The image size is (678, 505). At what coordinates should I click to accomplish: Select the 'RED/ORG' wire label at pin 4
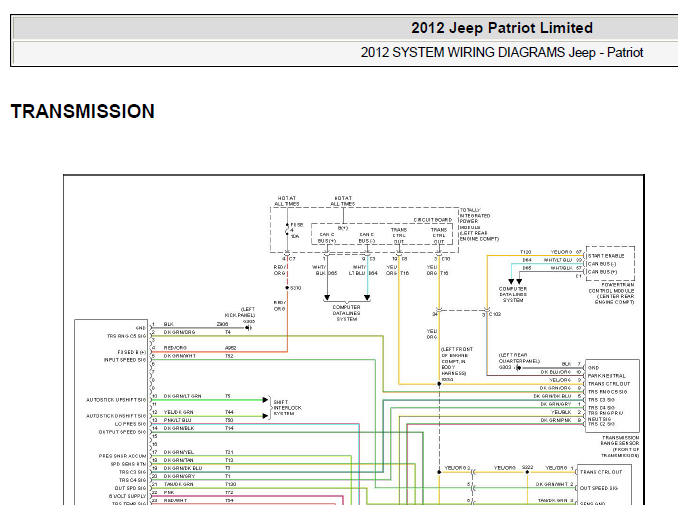[175, 348]
